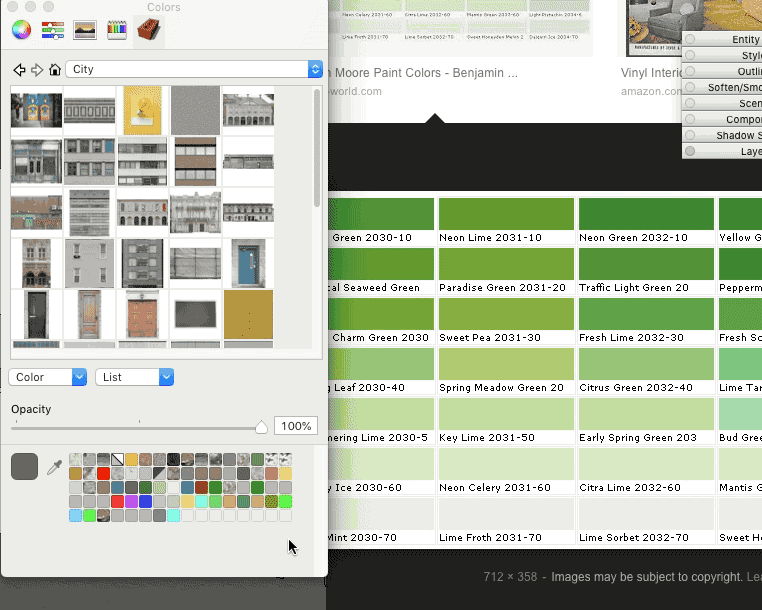Open the Color dropdown menu
762x610 pixels.
[48, 377]
